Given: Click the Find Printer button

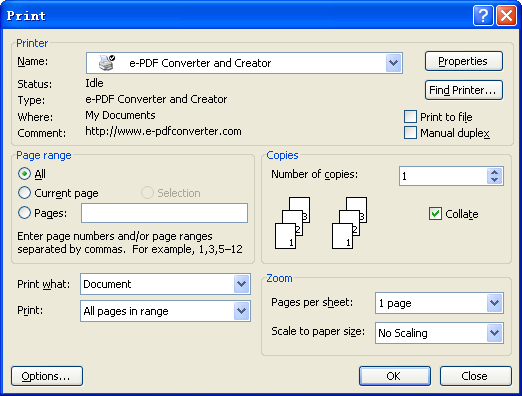Looking at the screenshot, I should 464,90.
